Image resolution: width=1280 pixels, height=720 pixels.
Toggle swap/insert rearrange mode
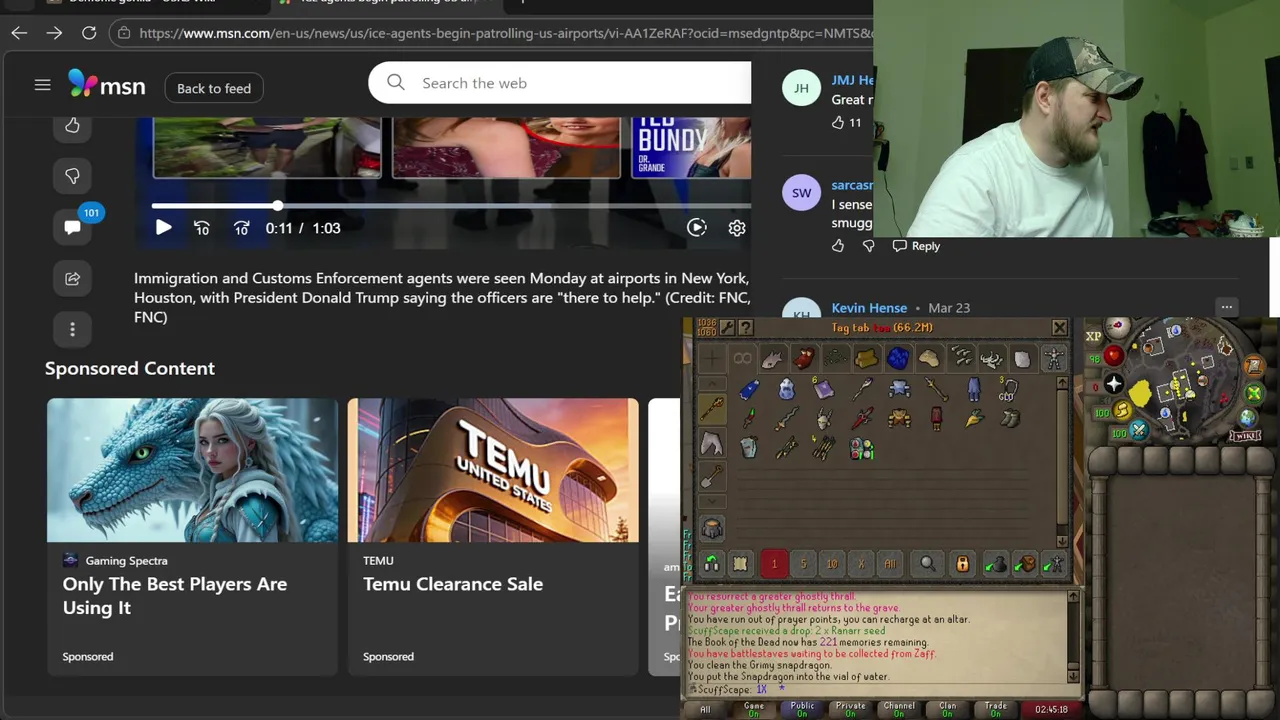click(x=711, y=564)
